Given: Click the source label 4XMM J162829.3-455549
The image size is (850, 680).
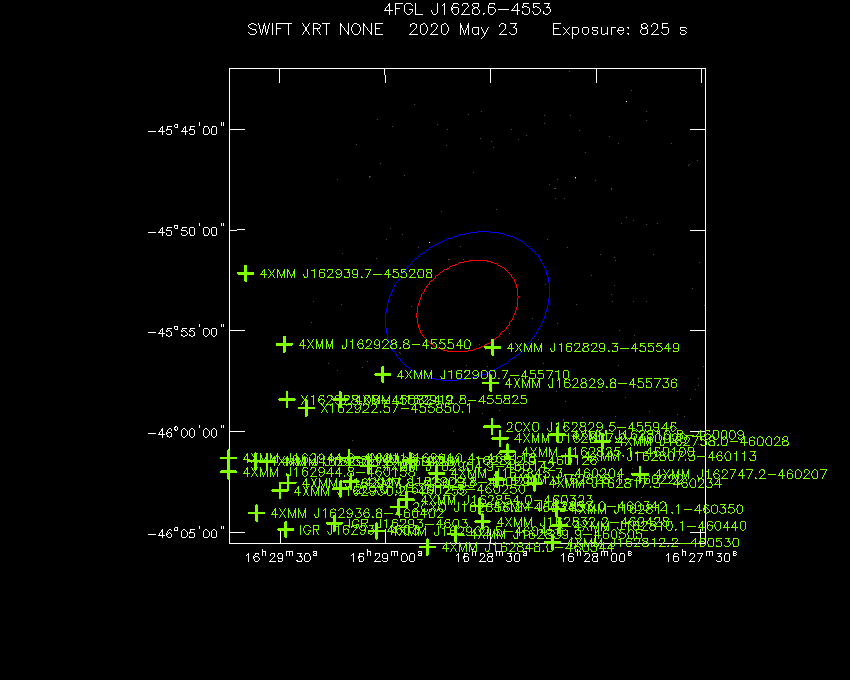Looking at the screenshot, I should [593, 348].
